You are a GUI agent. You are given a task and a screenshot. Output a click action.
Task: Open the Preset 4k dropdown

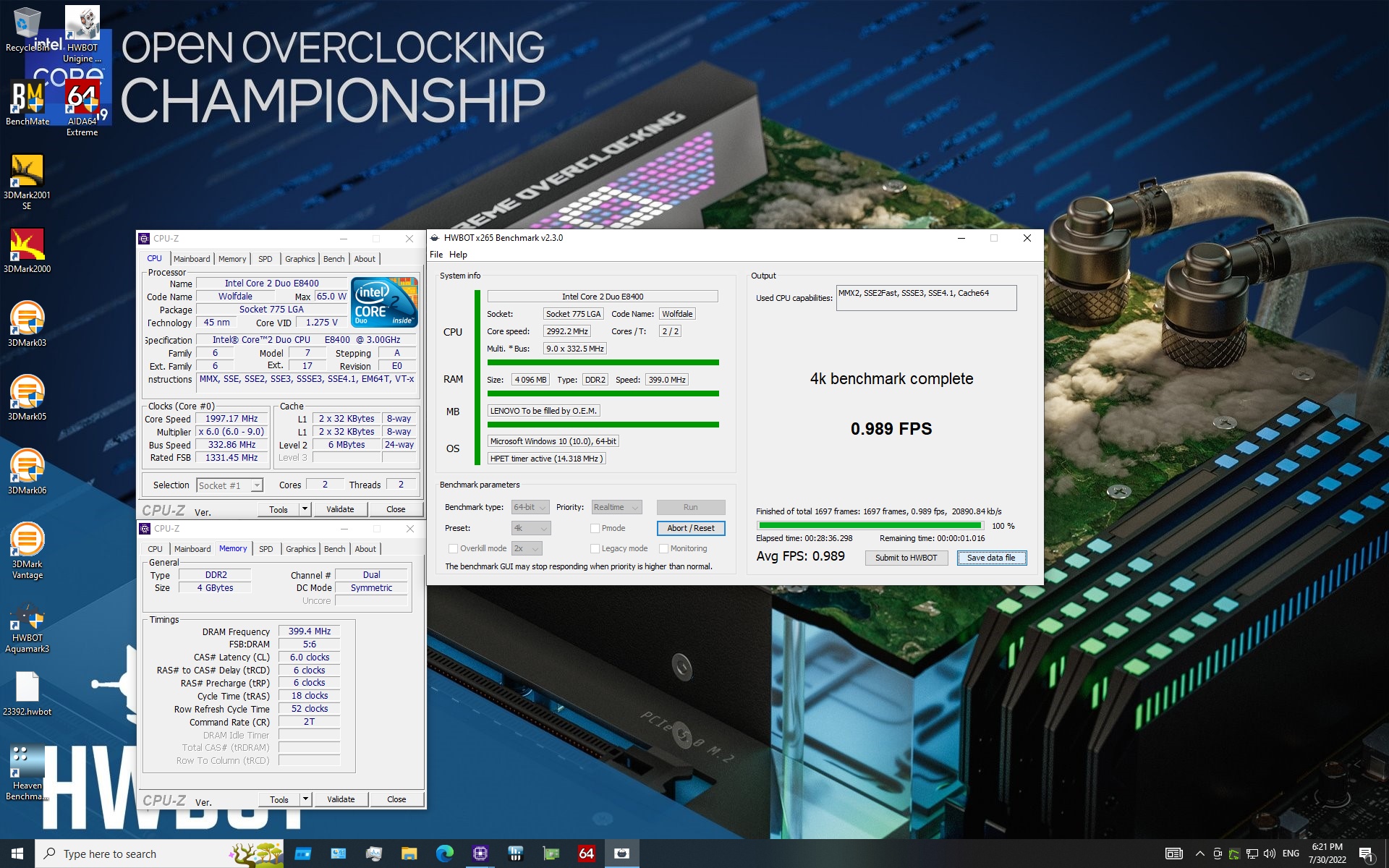[x=531, y=528]
